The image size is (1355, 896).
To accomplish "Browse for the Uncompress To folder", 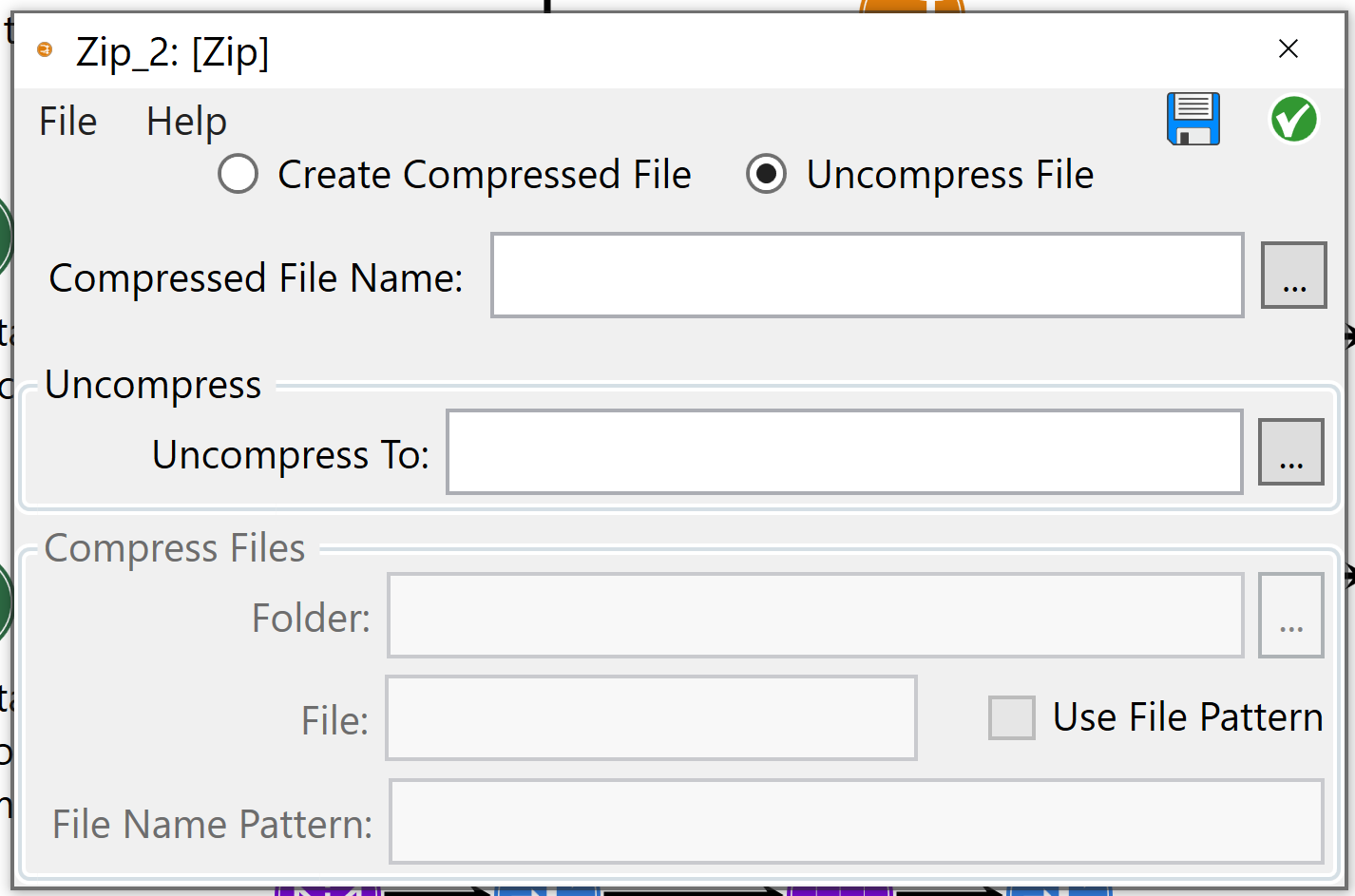I will 1289,451.
